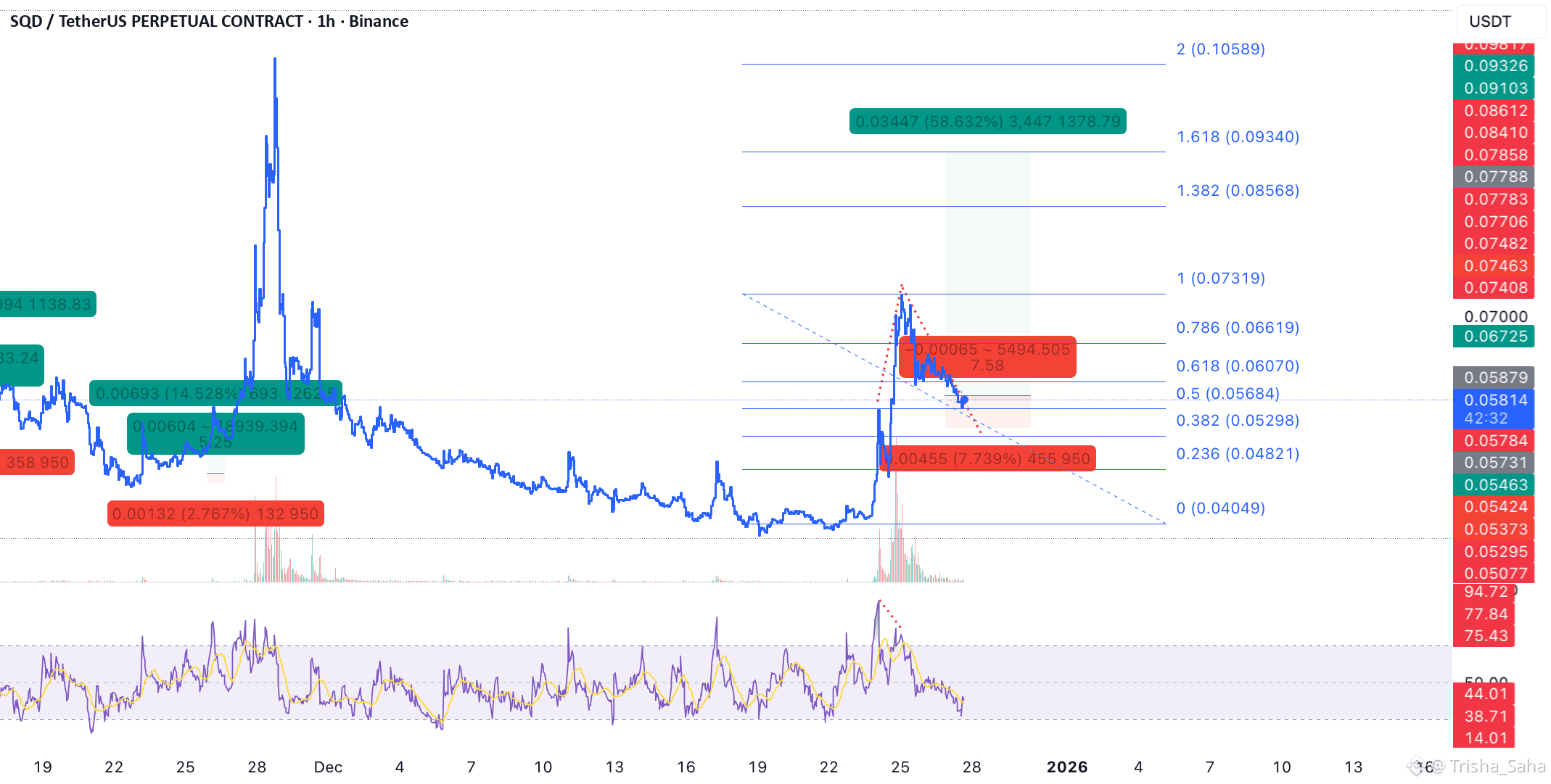Open the USDT currency selector

[x=1499, y=22]
